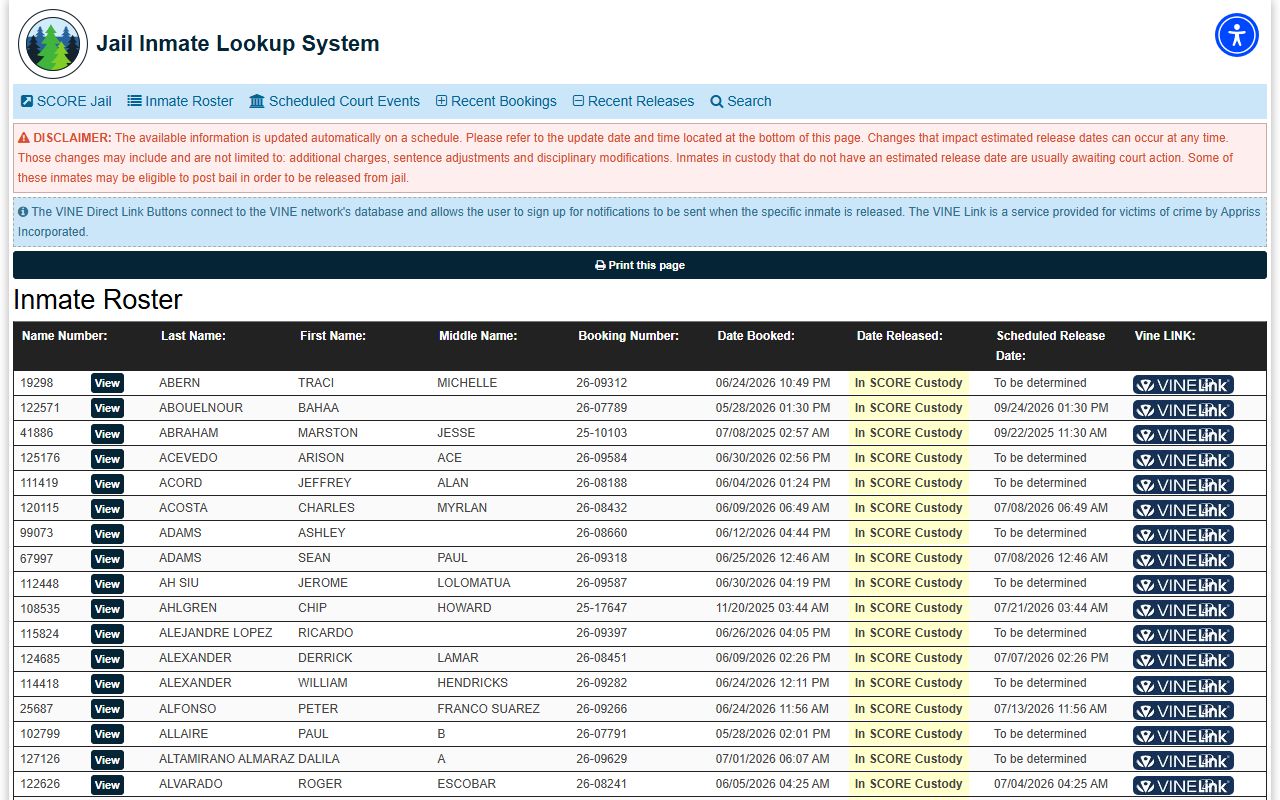Open the Search page
Image resolution: width=1280 pixels, height=800 pixels.
coord(741,101)
